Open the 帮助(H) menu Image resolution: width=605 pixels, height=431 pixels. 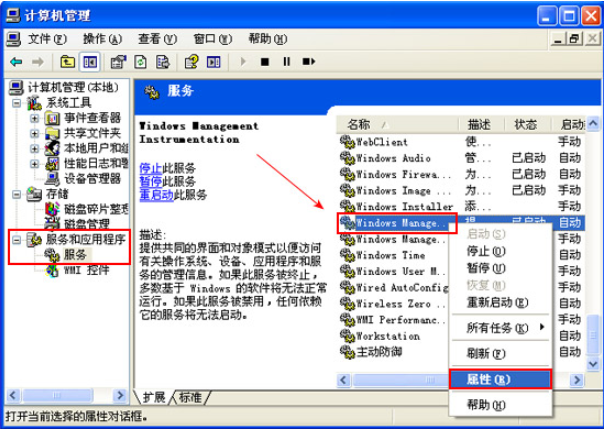(268, 39)
